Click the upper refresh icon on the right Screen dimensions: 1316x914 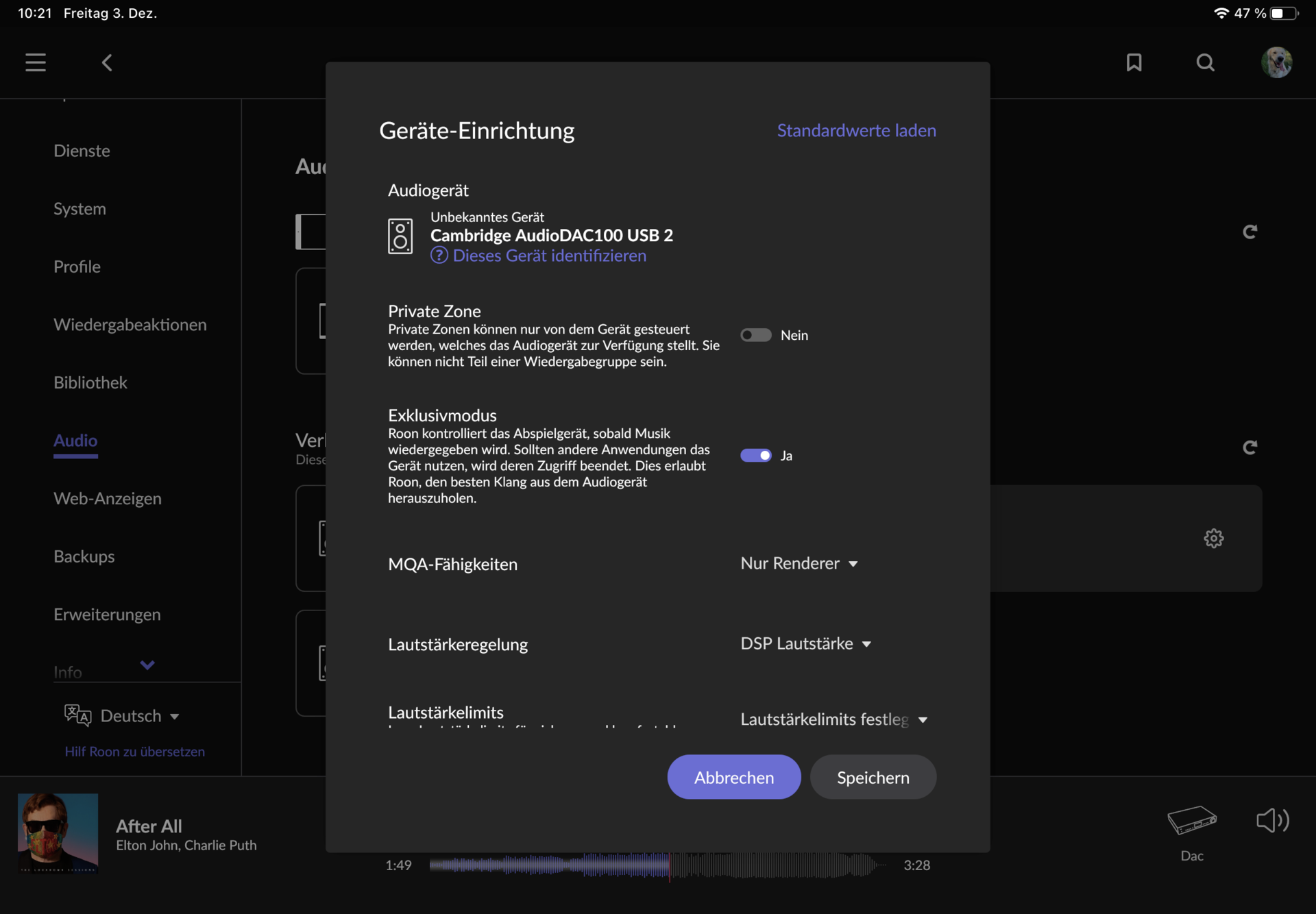tap(1250, 232)
